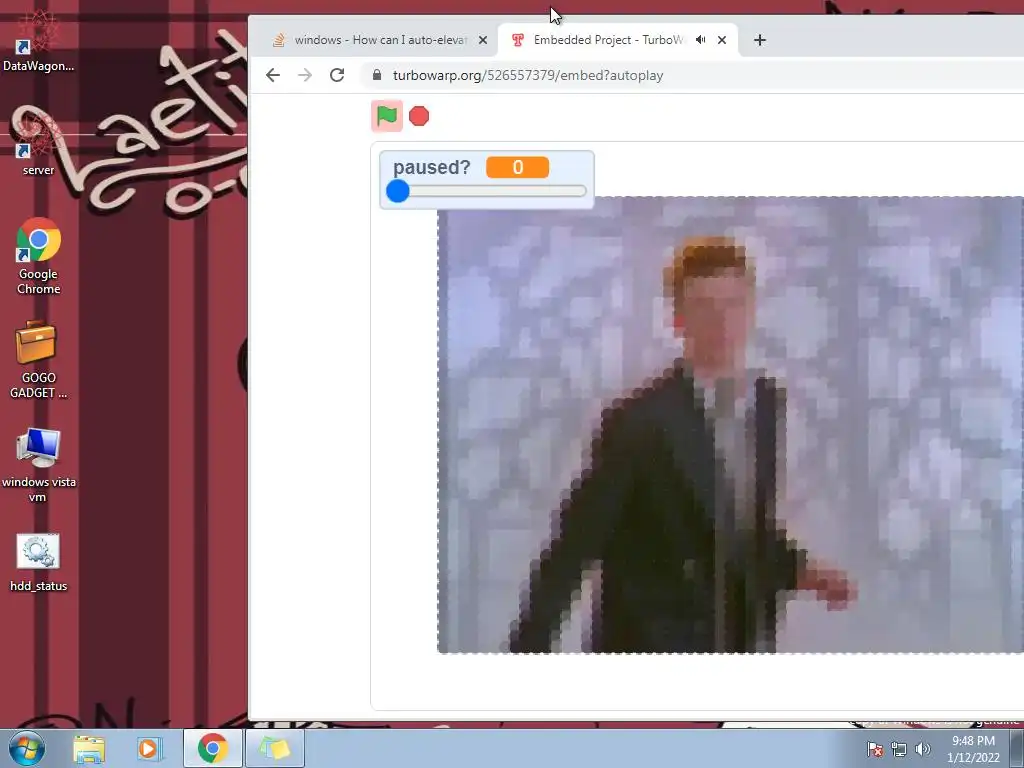Launch Windows Media Player from taskbar

149,748
